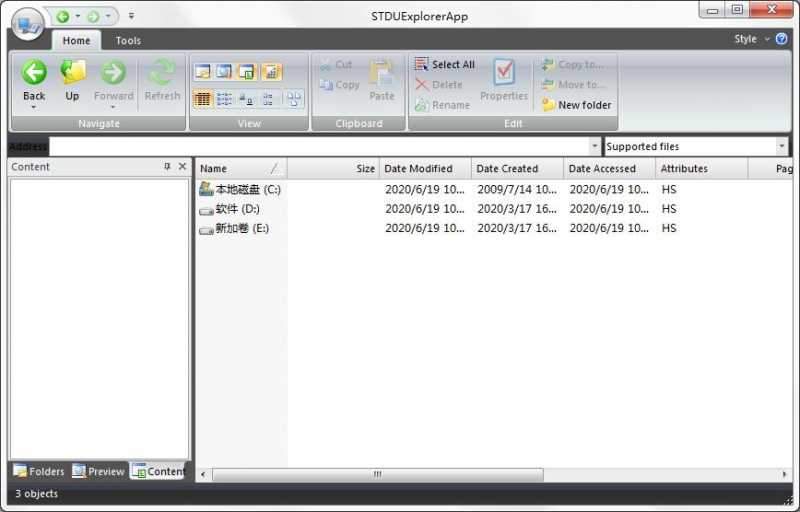The width and height of the screenshot is (800, 512).
Task: Refresh the file list
Action: 162,81
